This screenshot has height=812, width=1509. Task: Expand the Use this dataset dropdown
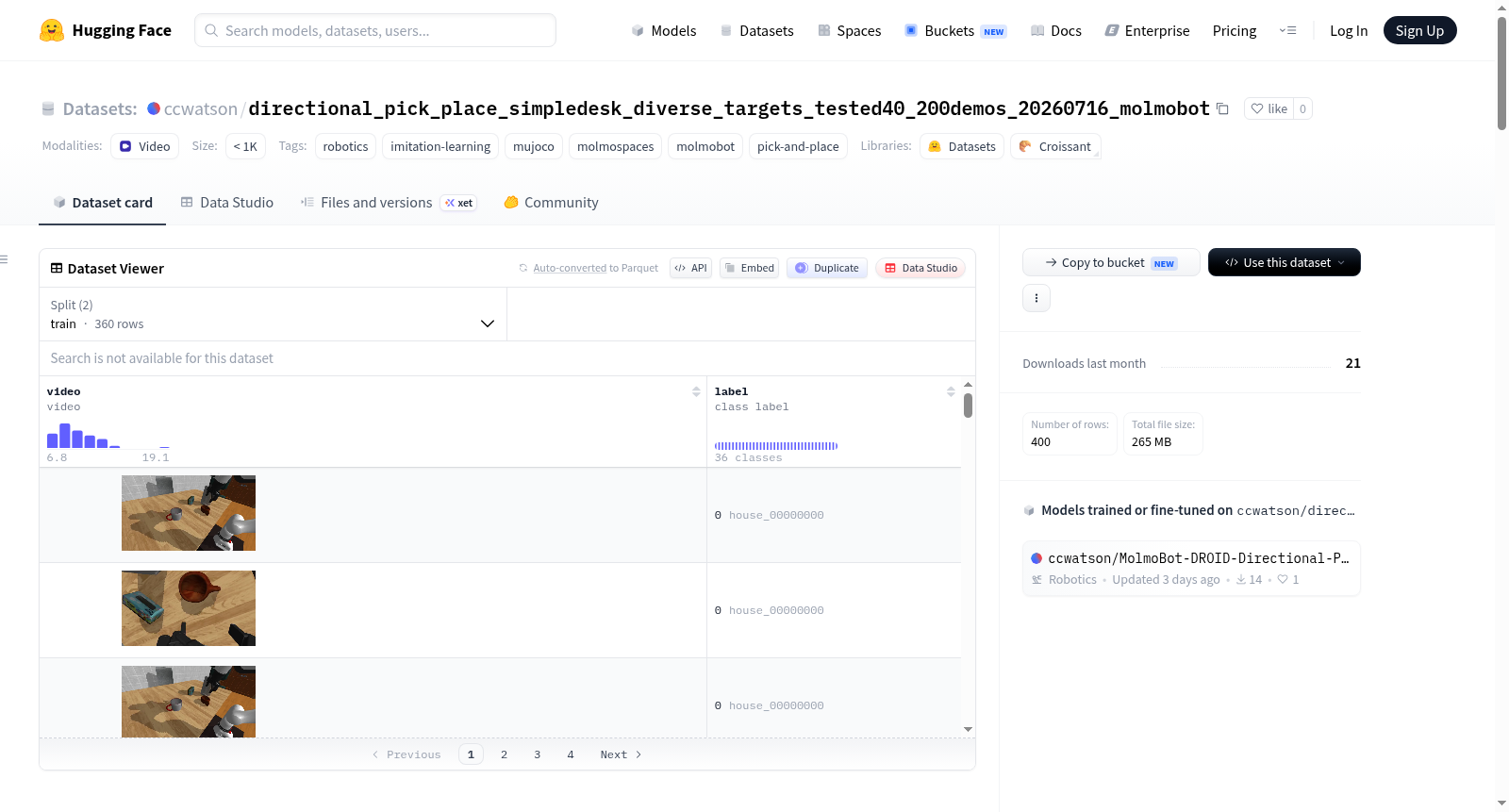(1285, 262)
